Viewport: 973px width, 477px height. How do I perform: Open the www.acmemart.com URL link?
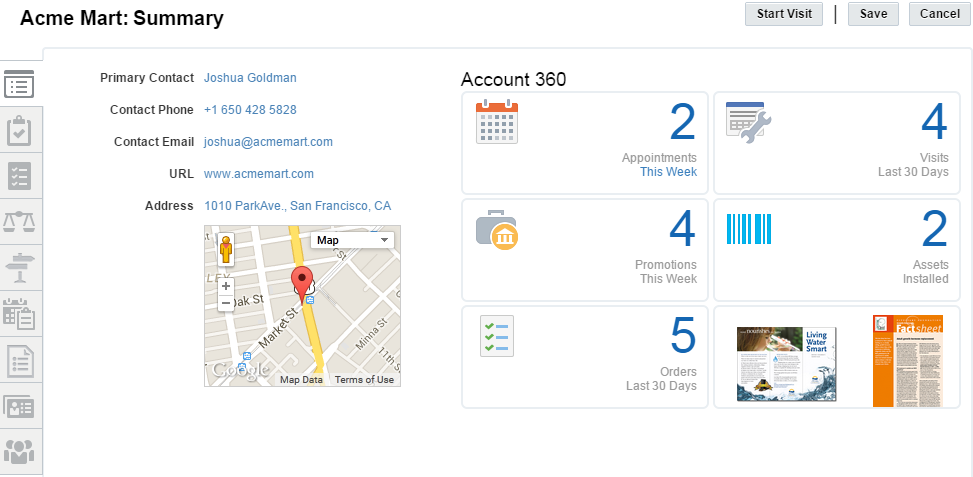(x=259, y=174)
